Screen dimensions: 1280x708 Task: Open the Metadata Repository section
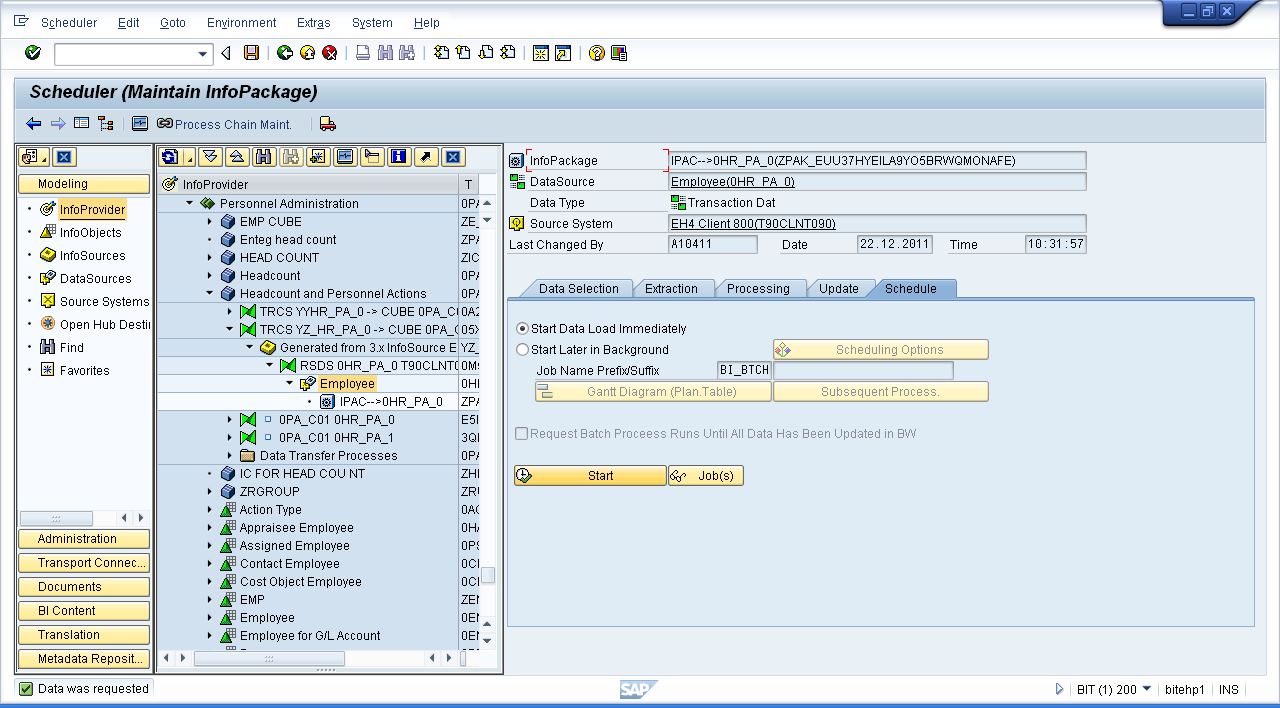click(84, 659)
